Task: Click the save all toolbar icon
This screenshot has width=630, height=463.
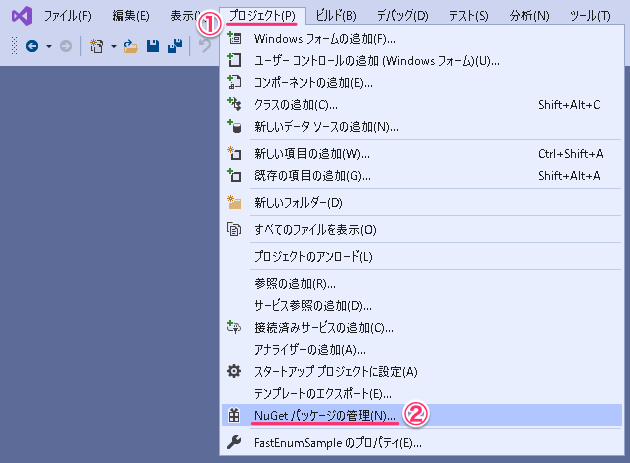Action: 175,46
